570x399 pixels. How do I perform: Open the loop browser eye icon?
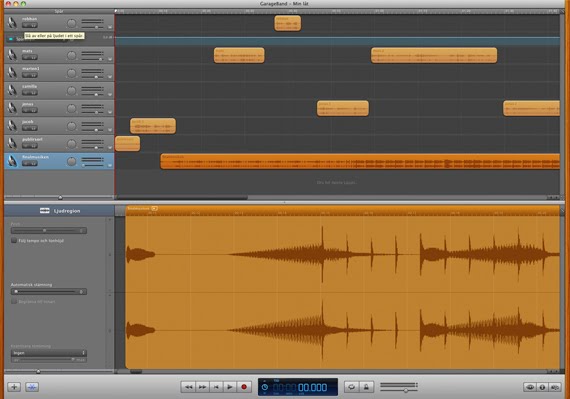530,387
